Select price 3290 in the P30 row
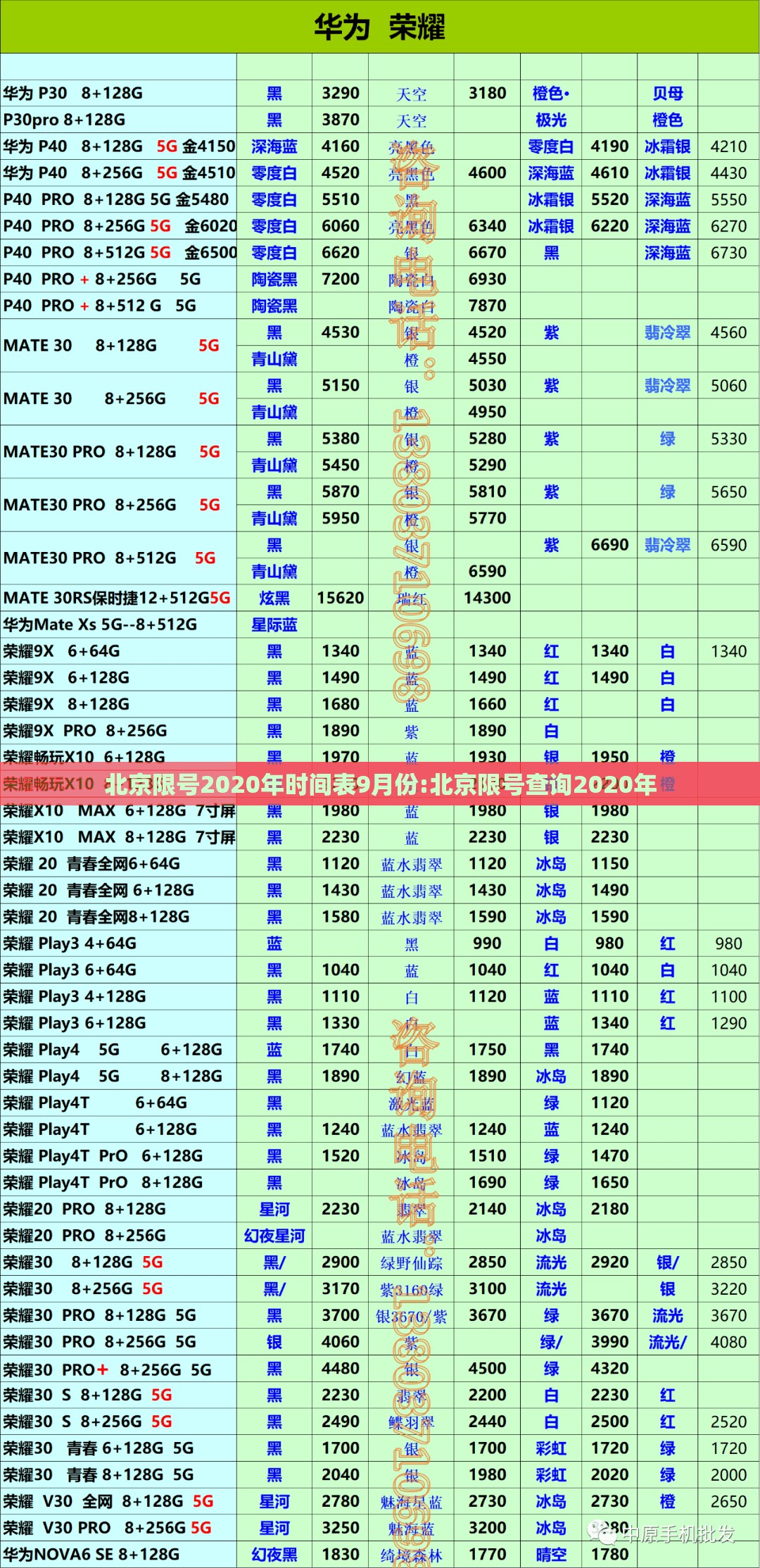The width and height of the screenshot is (760, 1568). click(341, 93)
